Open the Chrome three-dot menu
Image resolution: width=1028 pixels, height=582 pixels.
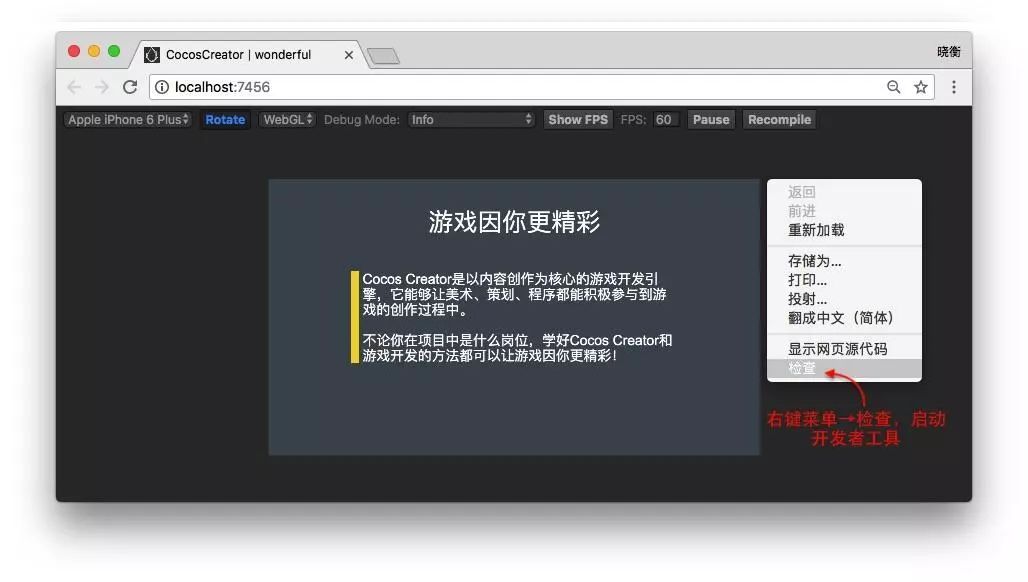[x=954, y=87]
